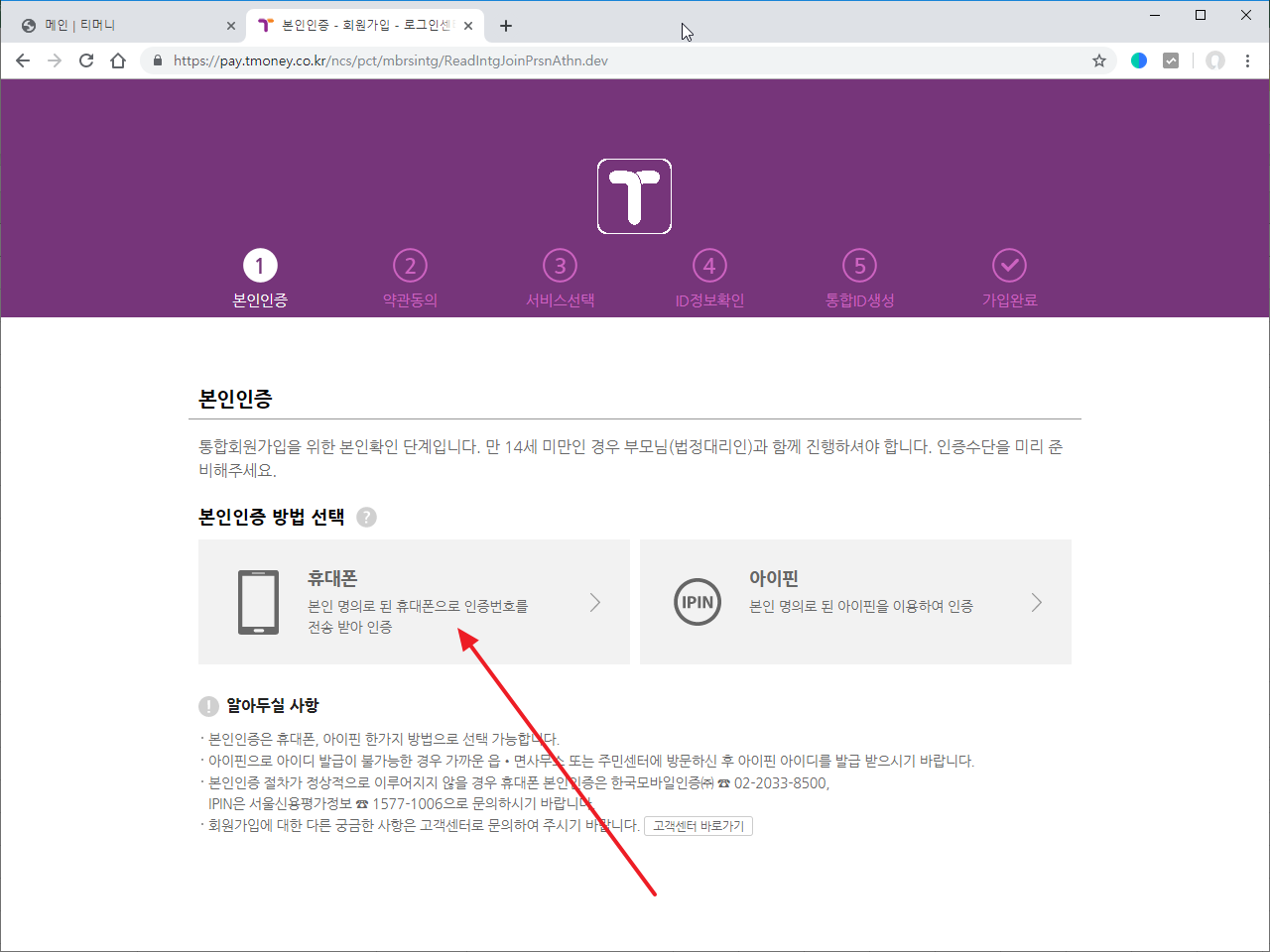The image size is (1270, 952).
Task: Click step 3 서비스선택 circle
Action: [560, 266]
